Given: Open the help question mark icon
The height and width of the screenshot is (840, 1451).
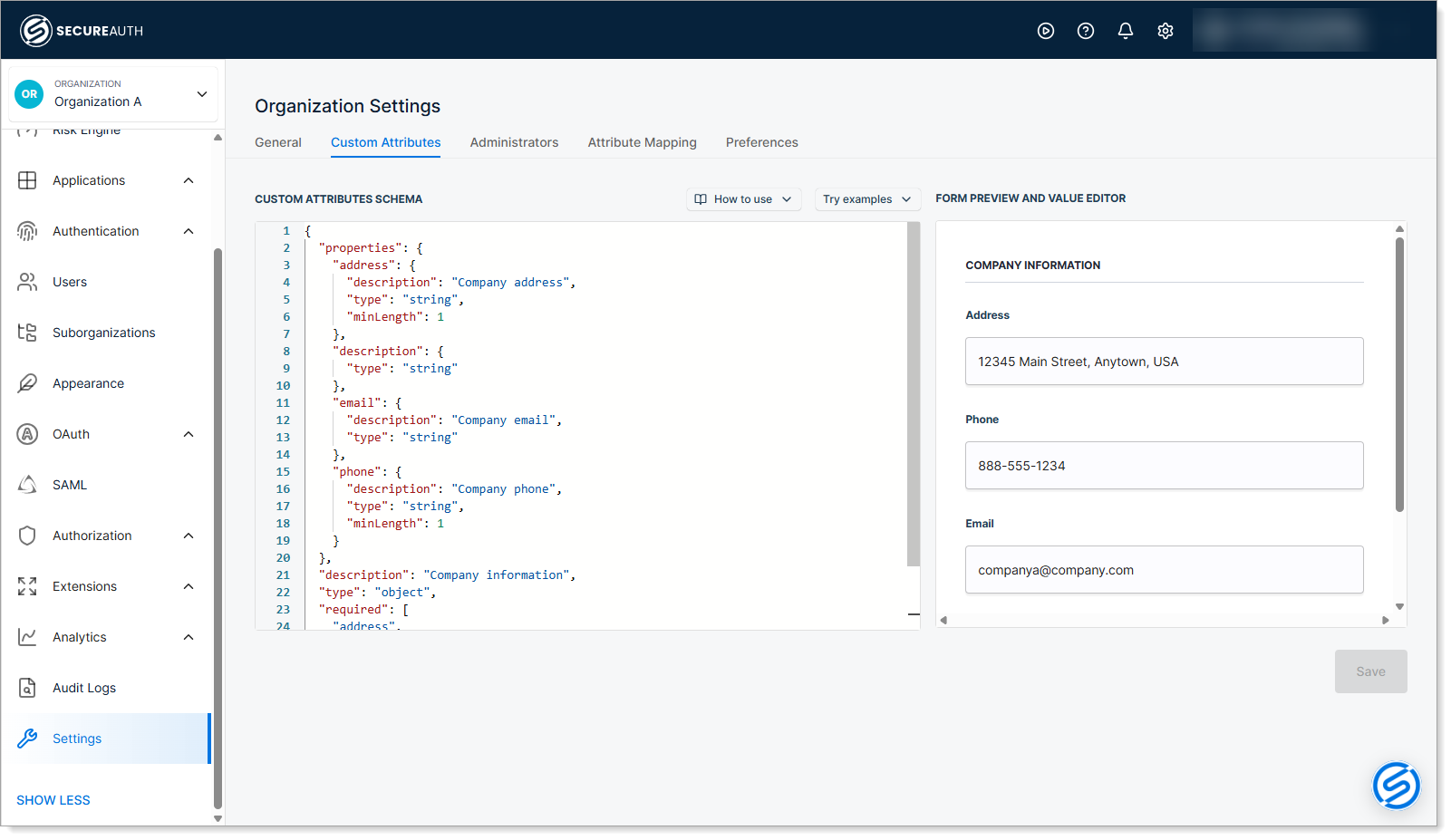Looking at the screenshot, I should [1085, 31].
